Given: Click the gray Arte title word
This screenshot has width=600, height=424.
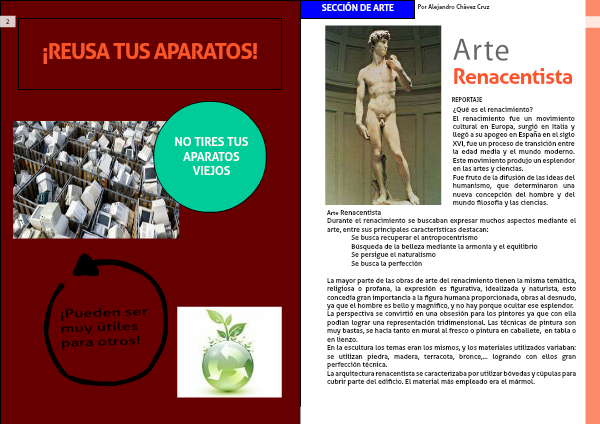Looking at the screenshot, I should coord(481,50).
